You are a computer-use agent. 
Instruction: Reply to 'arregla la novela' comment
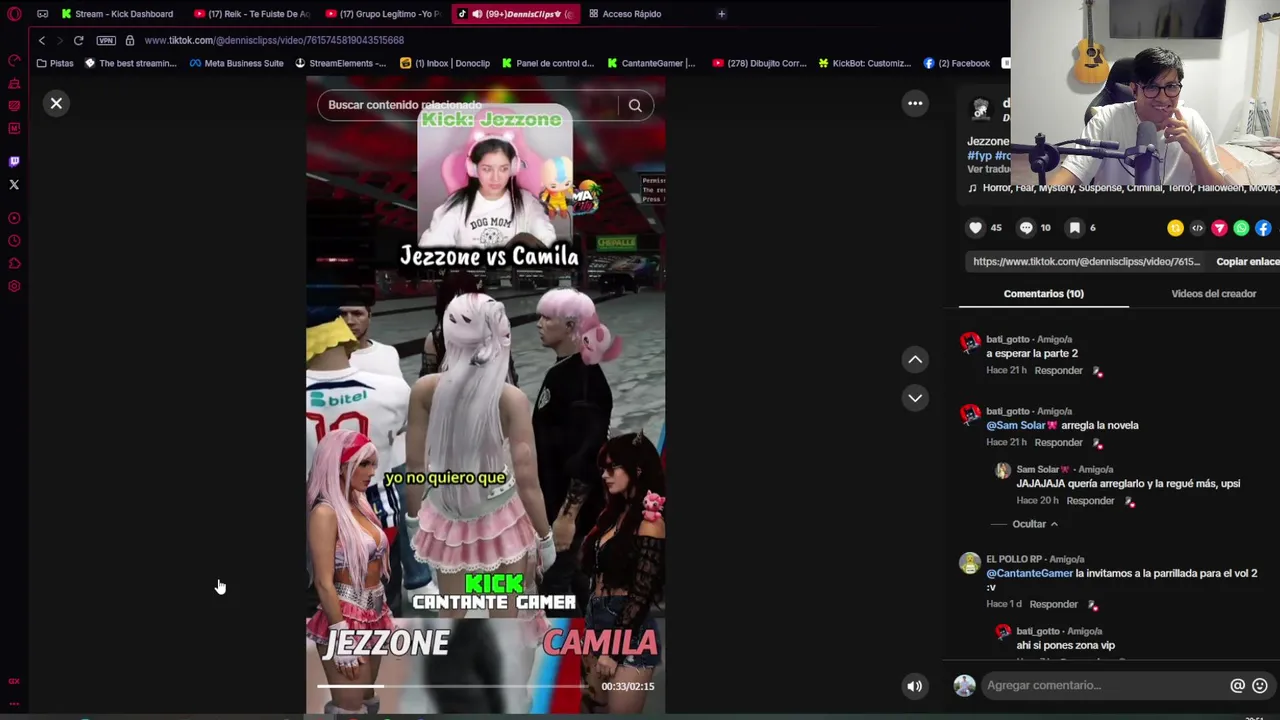click(1058, 443)
